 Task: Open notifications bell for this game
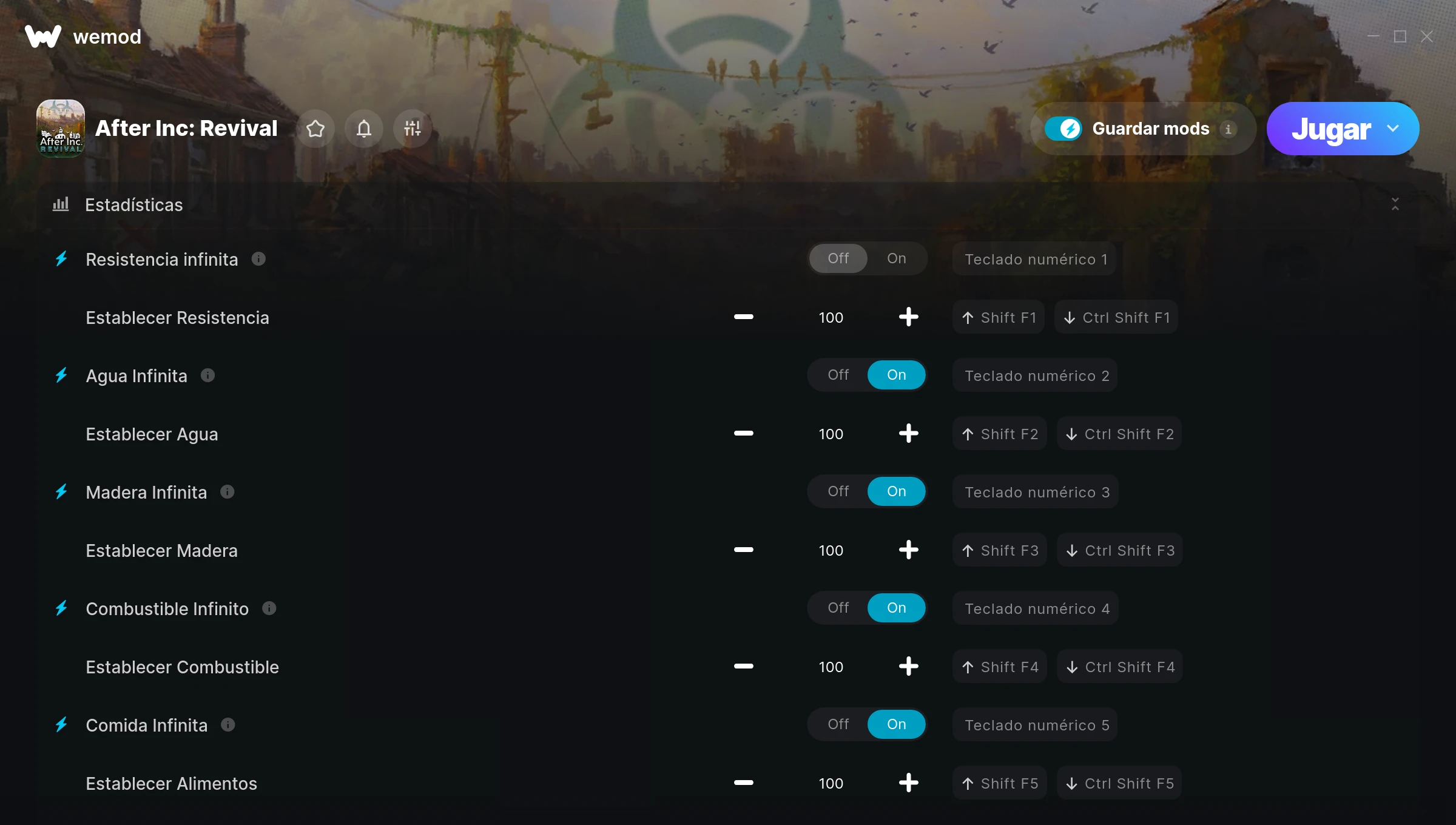(x=364, y=129)
